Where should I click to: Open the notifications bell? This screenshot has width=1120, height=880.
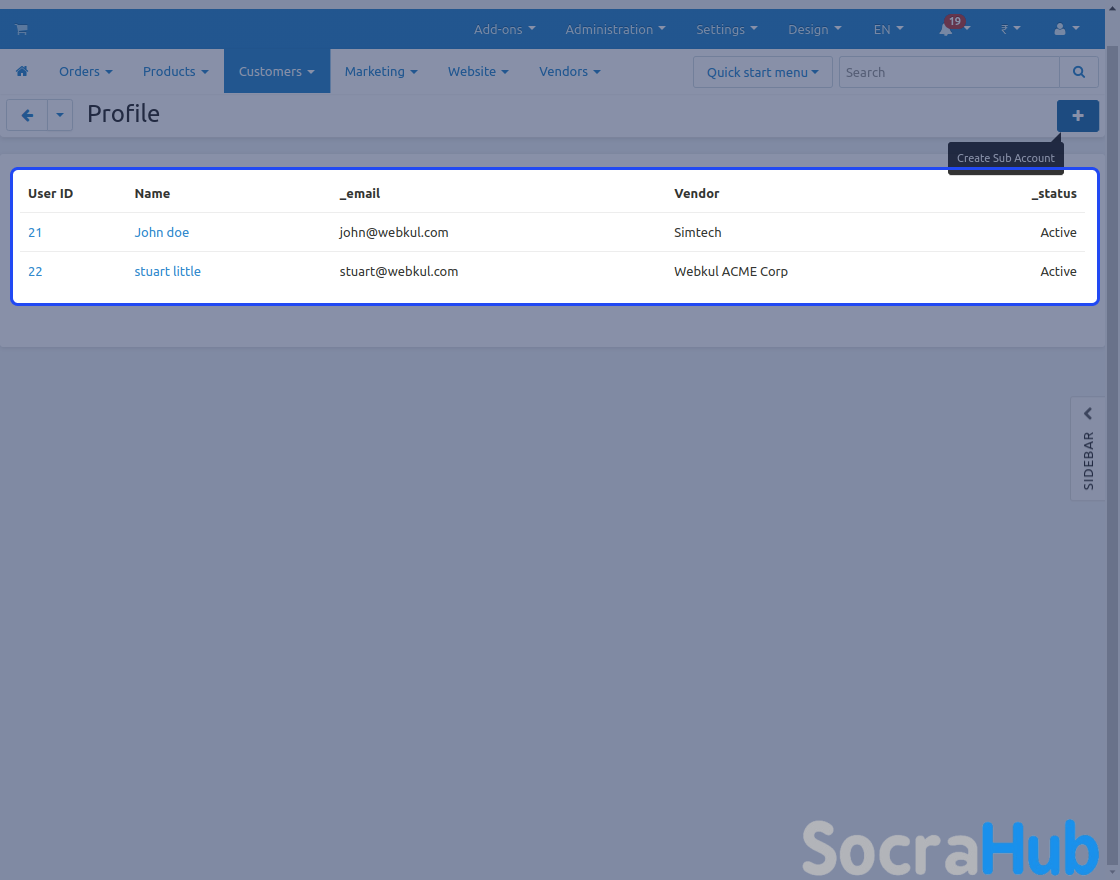tap(946, 30)
